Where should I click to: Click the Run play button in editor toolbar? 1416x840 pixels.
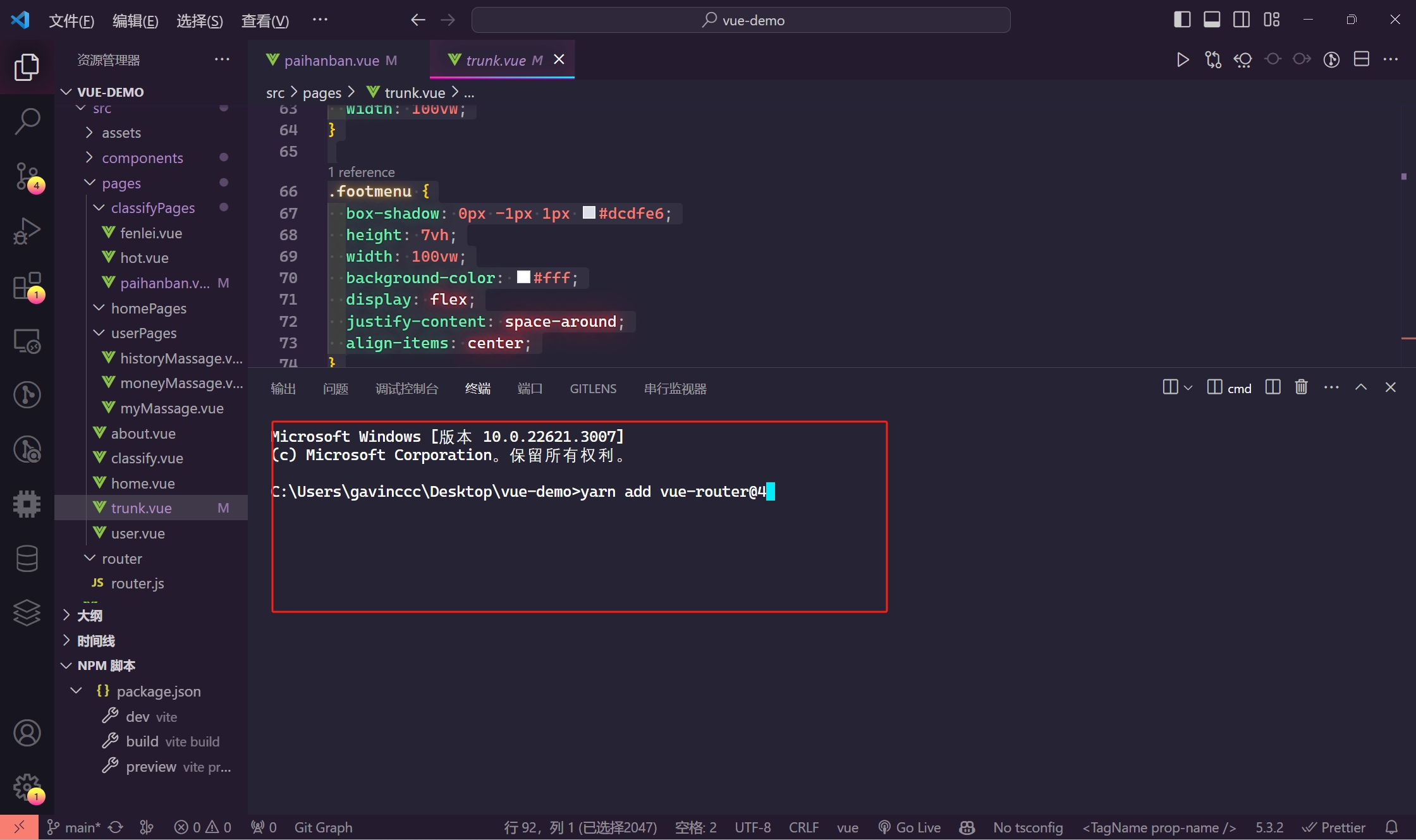click(x=1183, y=59)
